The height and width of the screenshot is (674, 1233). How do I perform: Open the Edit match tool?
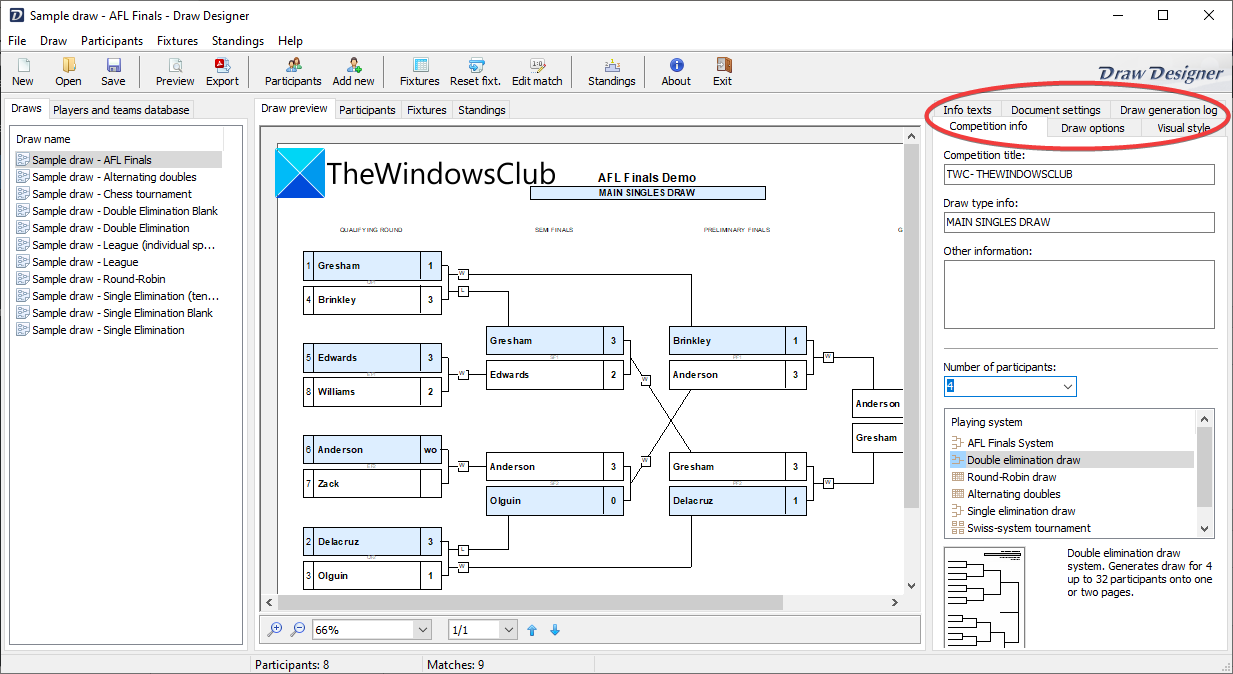536,71
